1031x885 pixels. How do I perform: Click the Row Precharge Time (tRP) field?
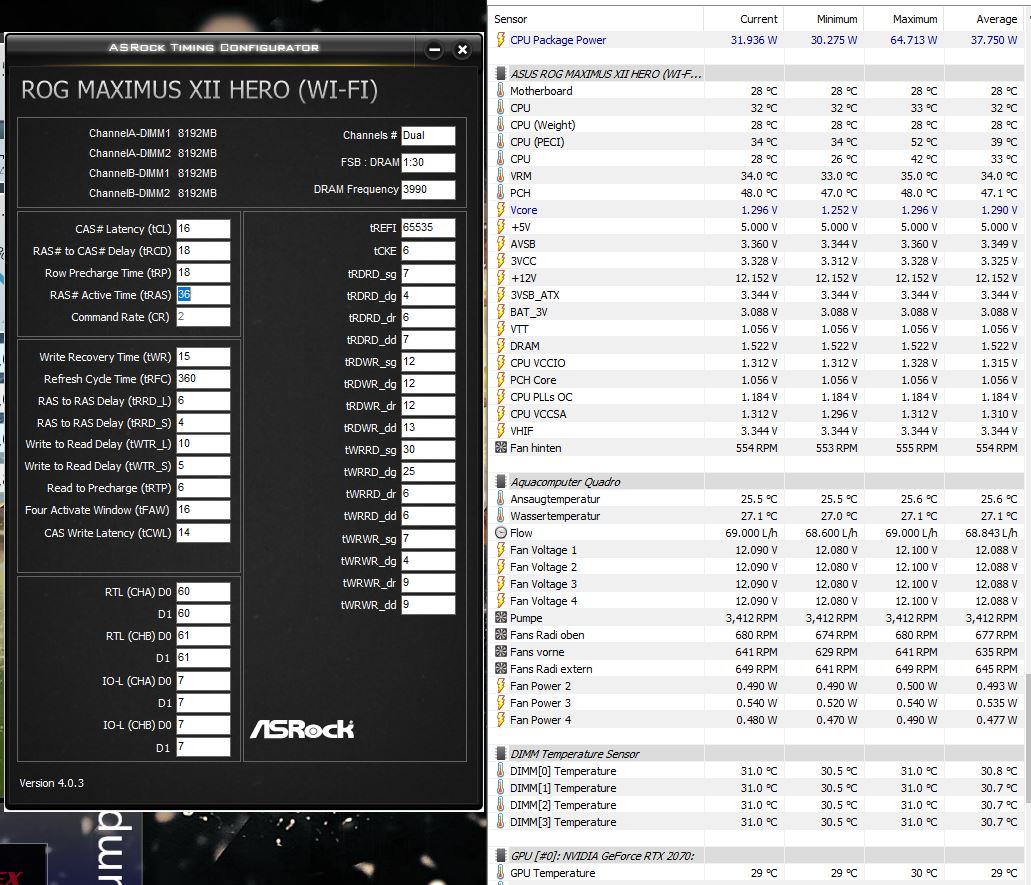click(x=203, y=273)
